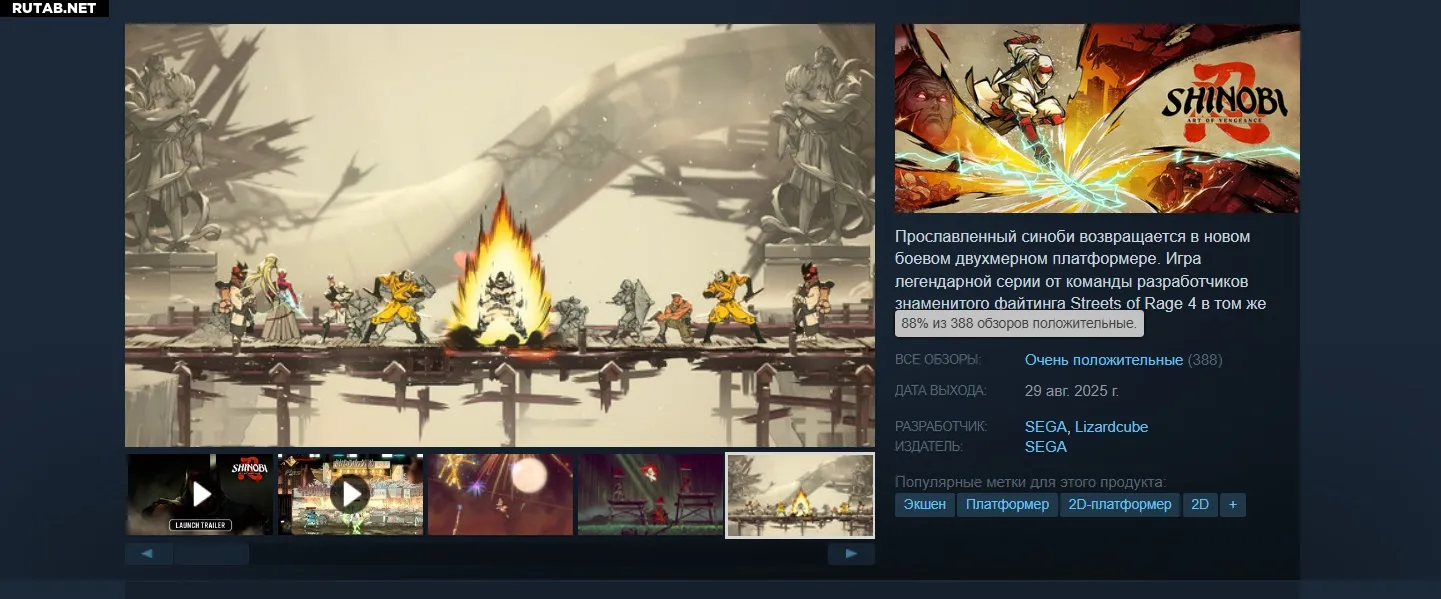This screenshot has height=599, width=1441.
Task: Open the SEGA publisher link
Action: click(1046, 447)
